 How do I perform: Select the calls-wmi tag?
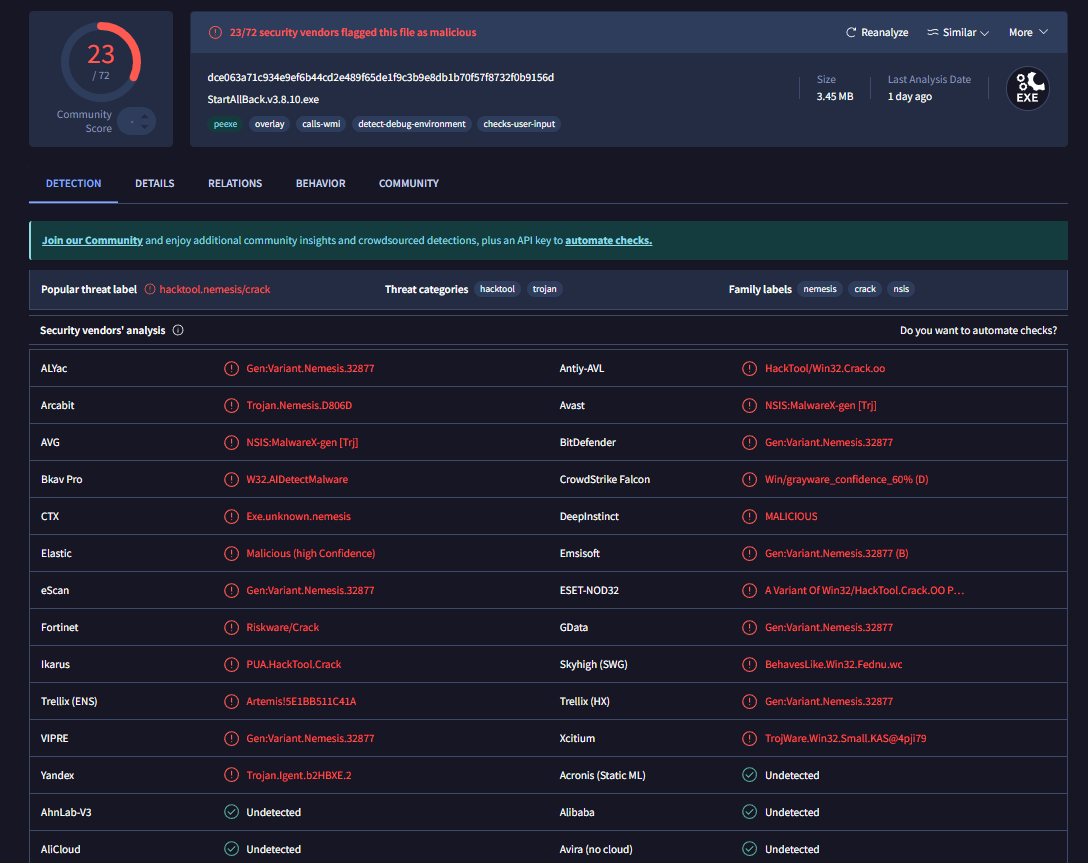(321, 124)
